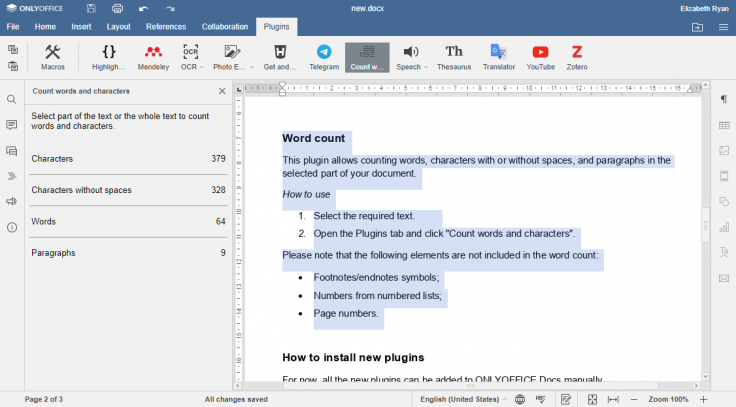
Task: Open the Thesaurus plugin
Action: [x=454, y=57]
